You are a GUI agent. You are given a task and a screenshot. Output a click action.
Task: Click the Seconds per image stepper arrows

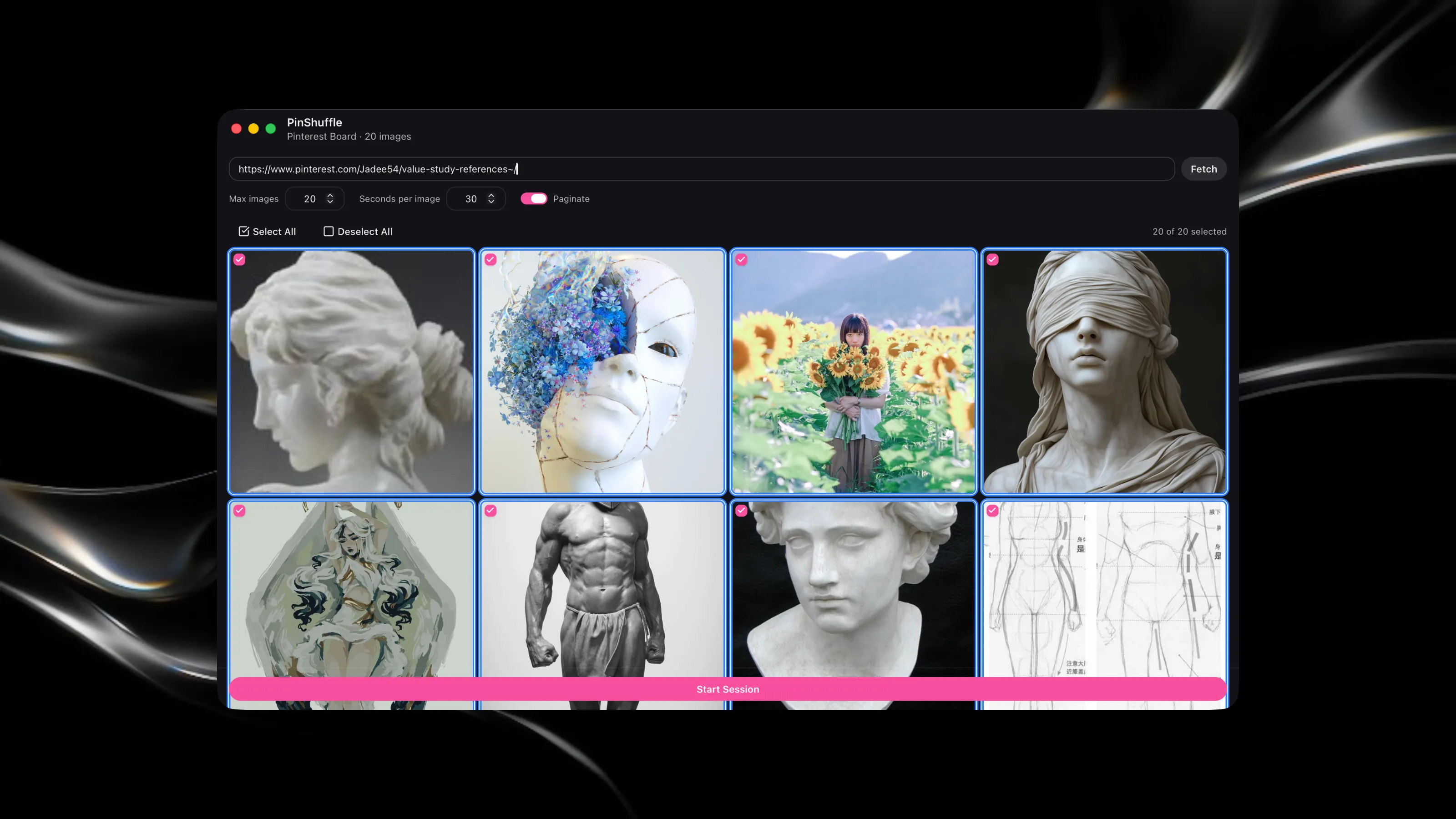click(x=491, y=199)
